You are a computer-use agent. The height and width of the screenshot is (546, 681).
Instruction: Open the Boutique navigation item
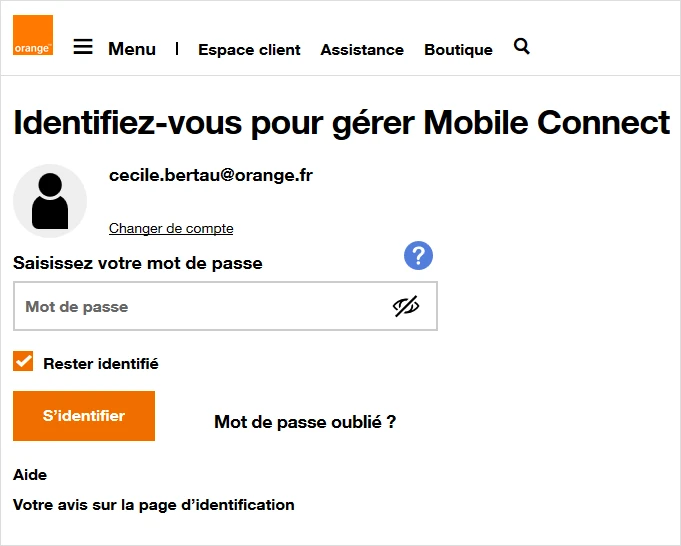pos(458,50)
